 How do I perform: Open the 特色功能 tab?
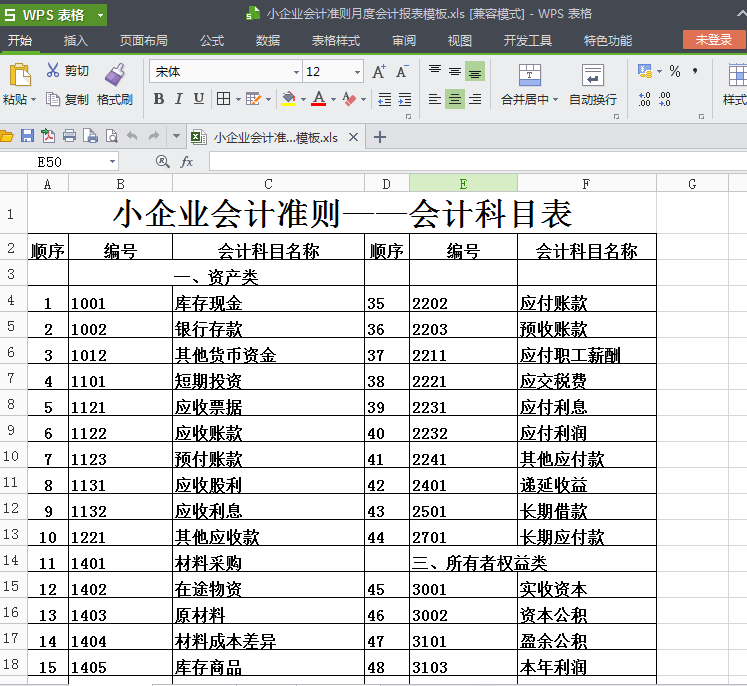point(608,40)
